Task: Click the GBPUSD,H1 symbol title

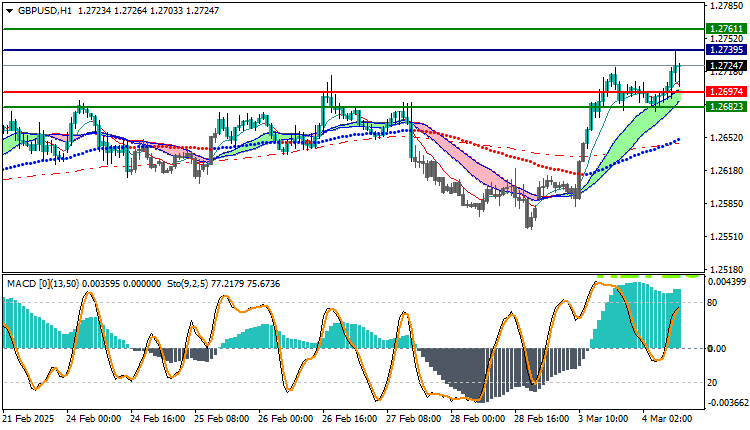Action: tap(44, 11)
